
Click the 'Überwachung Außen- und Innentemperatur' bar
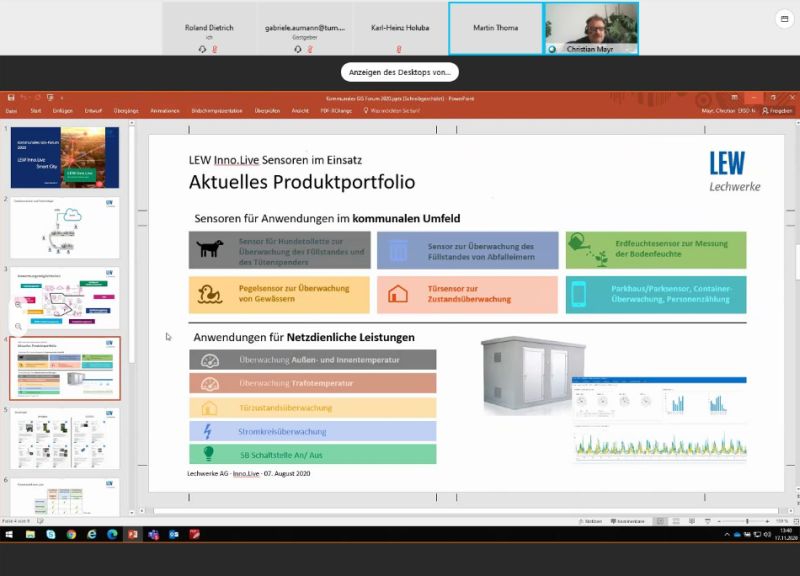(x=313, y=360)
